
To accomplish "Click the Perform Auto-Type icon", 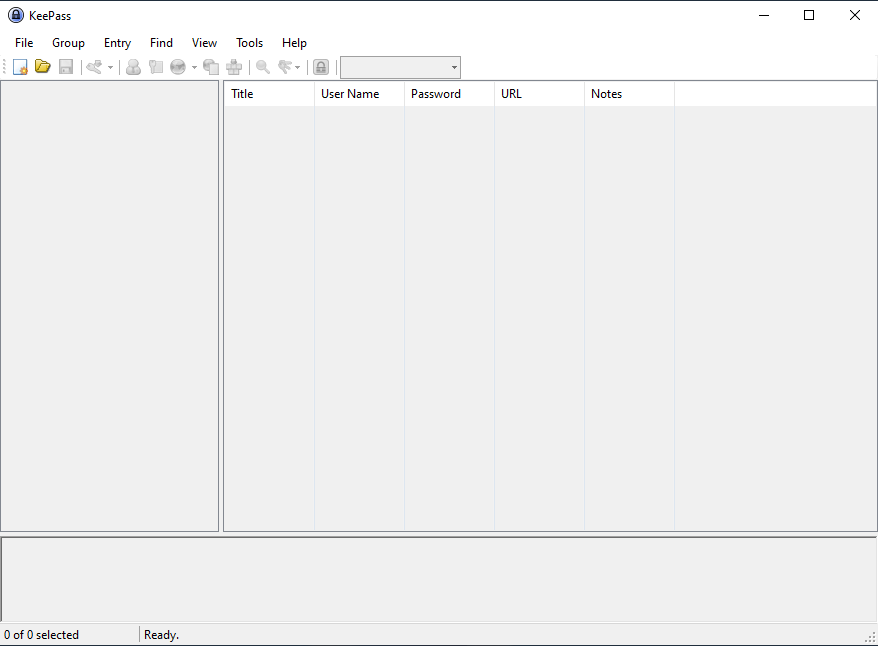I will click(234, 67).
